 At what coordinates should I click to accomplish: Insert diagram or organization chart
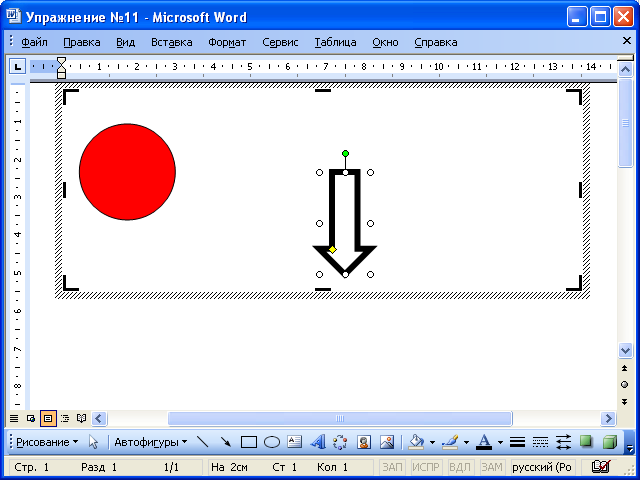click(340, 442)
